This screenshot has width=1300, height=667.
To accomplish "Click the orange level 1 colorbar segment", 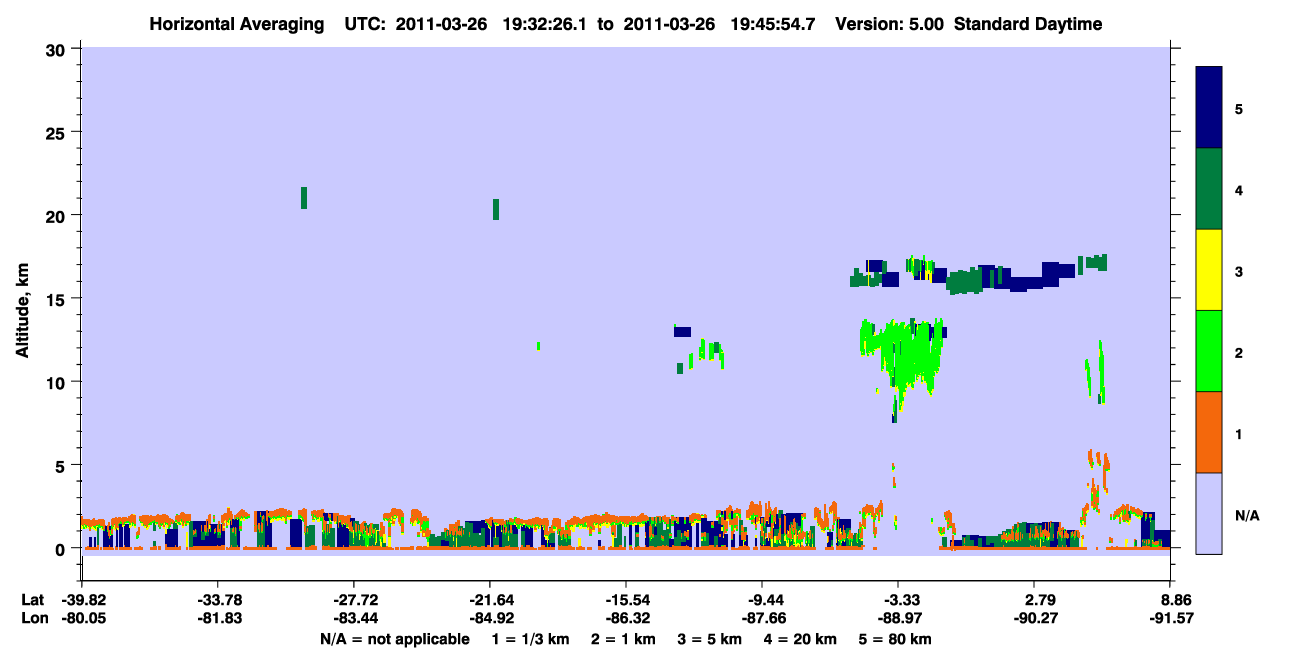I will (1209, 432).
